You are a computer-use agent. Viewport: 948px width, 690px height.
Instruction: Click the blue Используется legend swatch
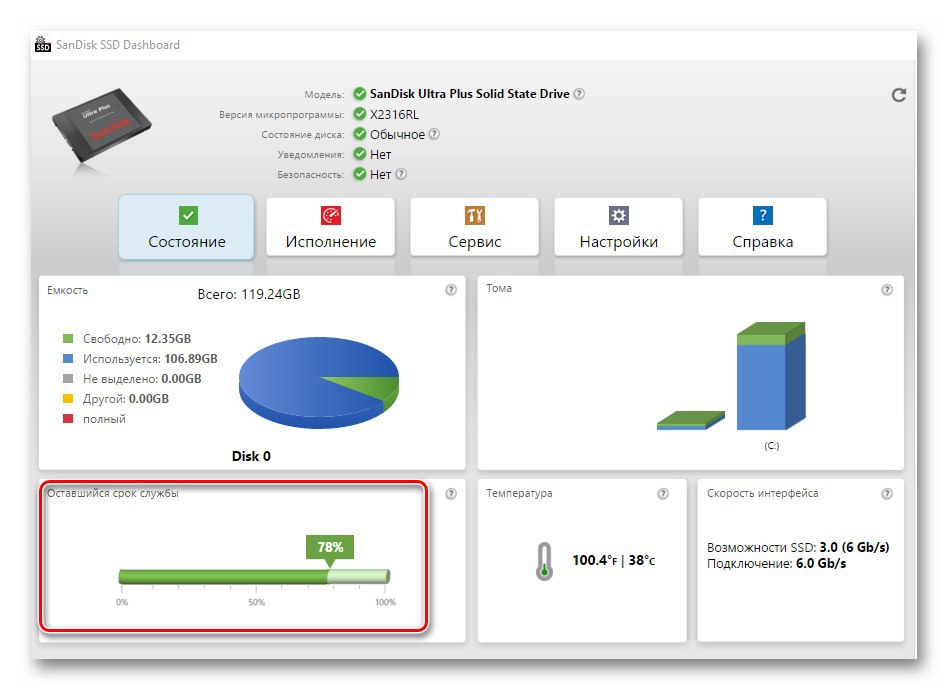coord(68,359)
